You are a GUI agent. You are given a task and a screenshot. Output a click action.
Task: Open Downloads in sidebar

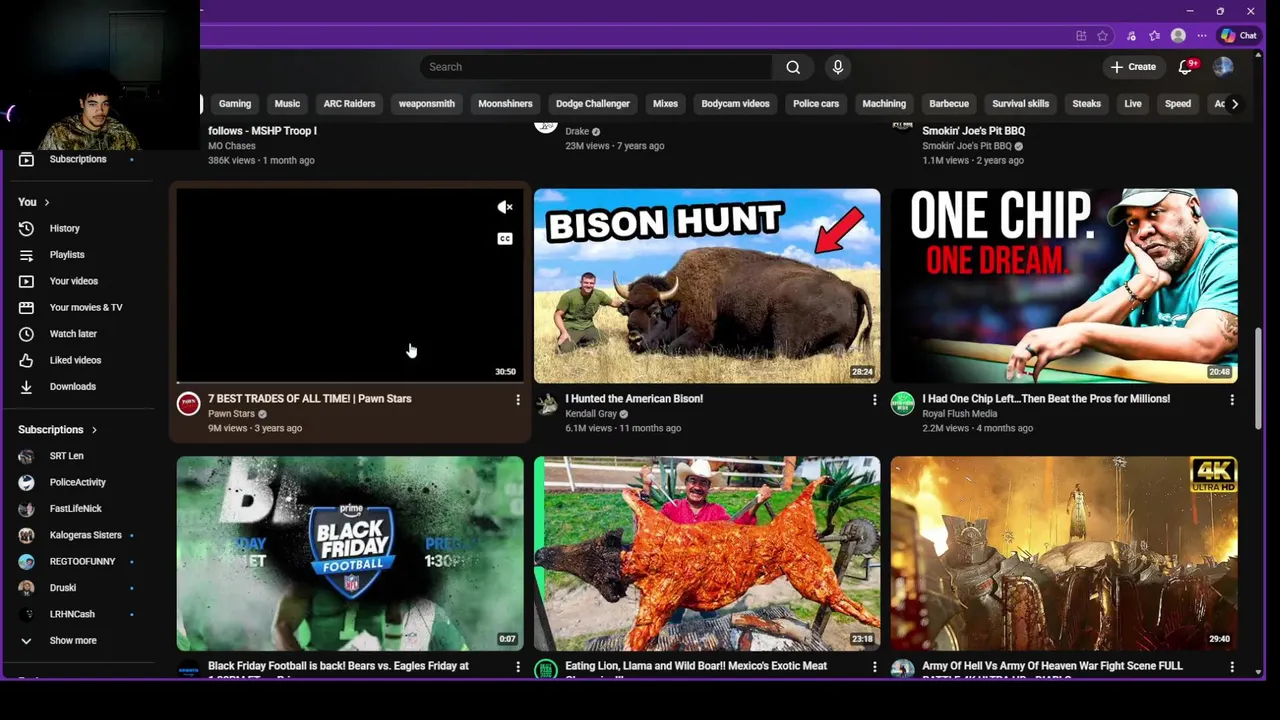pos(72,387)
